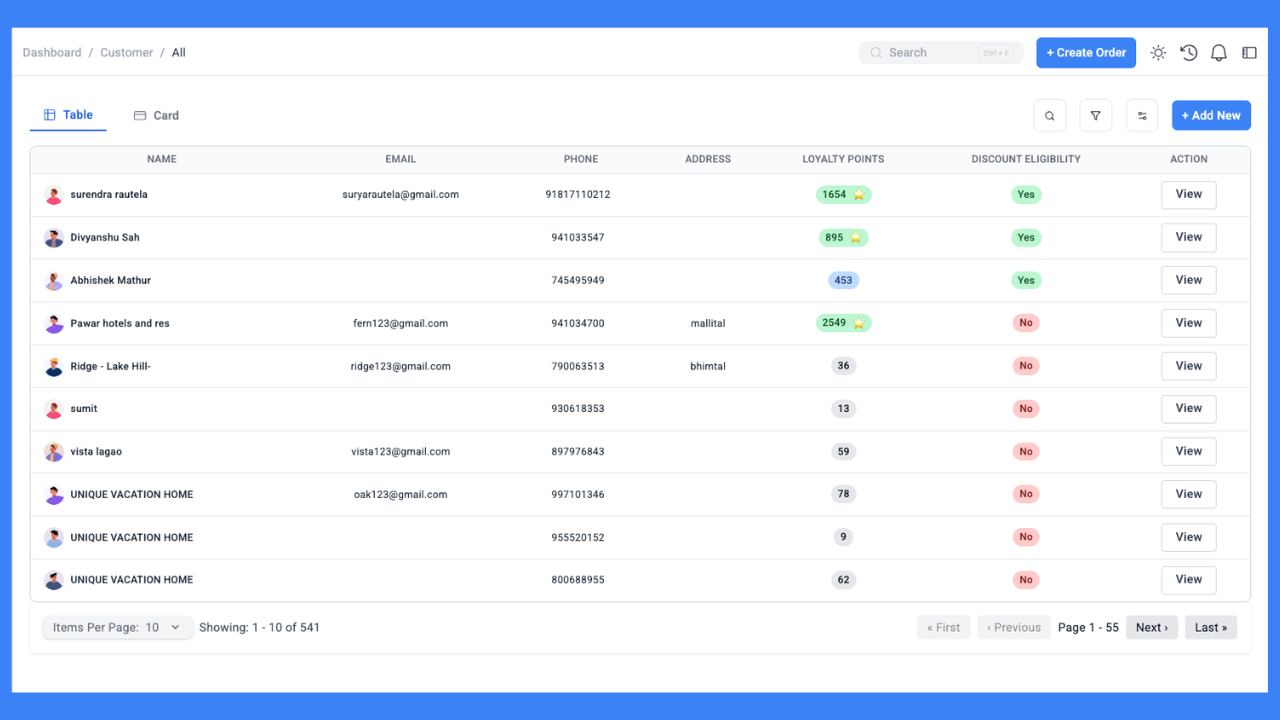Open the activity history icon
Viewport: 1280px width, 720px height.
tap(1188, 52)
